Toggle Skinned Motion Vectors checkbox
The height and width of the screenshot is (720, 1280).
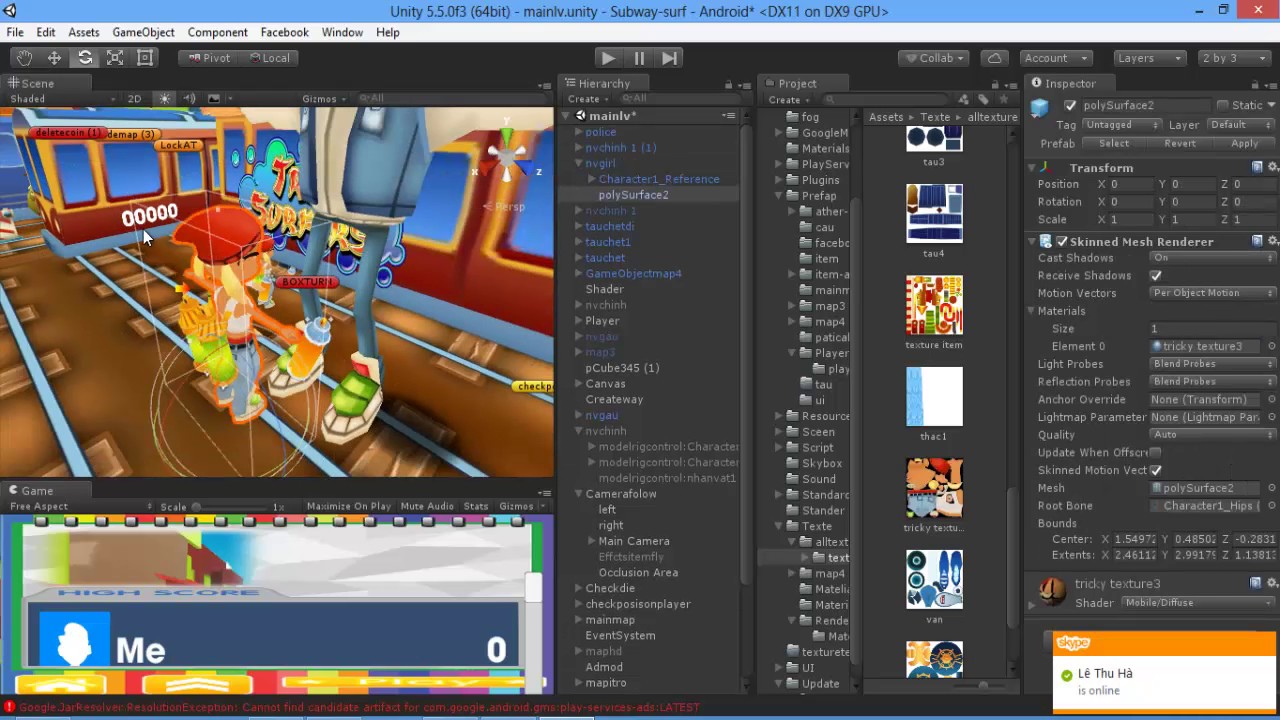(1156, 471)
